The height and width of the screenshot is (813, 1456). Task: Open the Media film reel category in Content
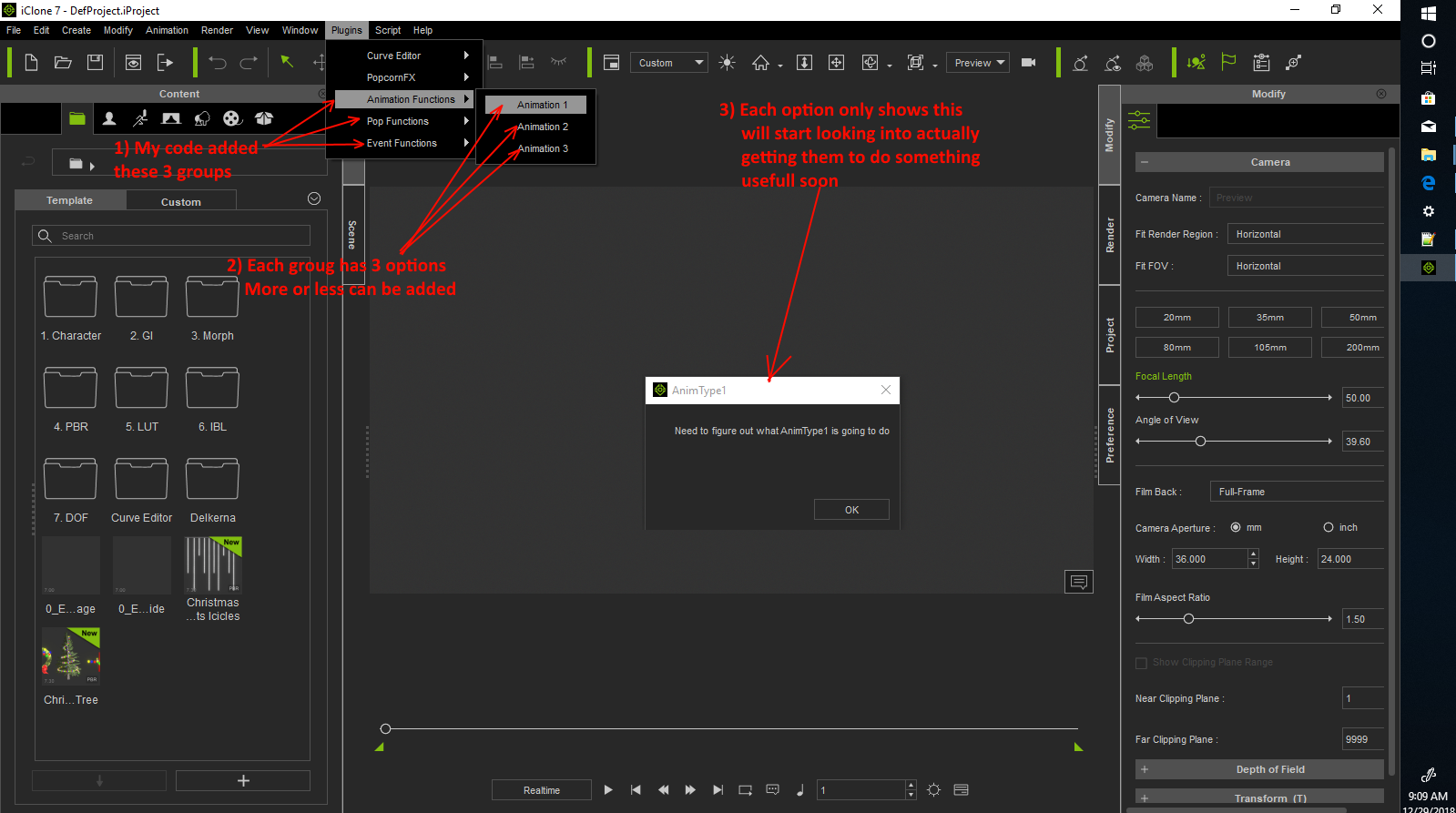[232, 118]
